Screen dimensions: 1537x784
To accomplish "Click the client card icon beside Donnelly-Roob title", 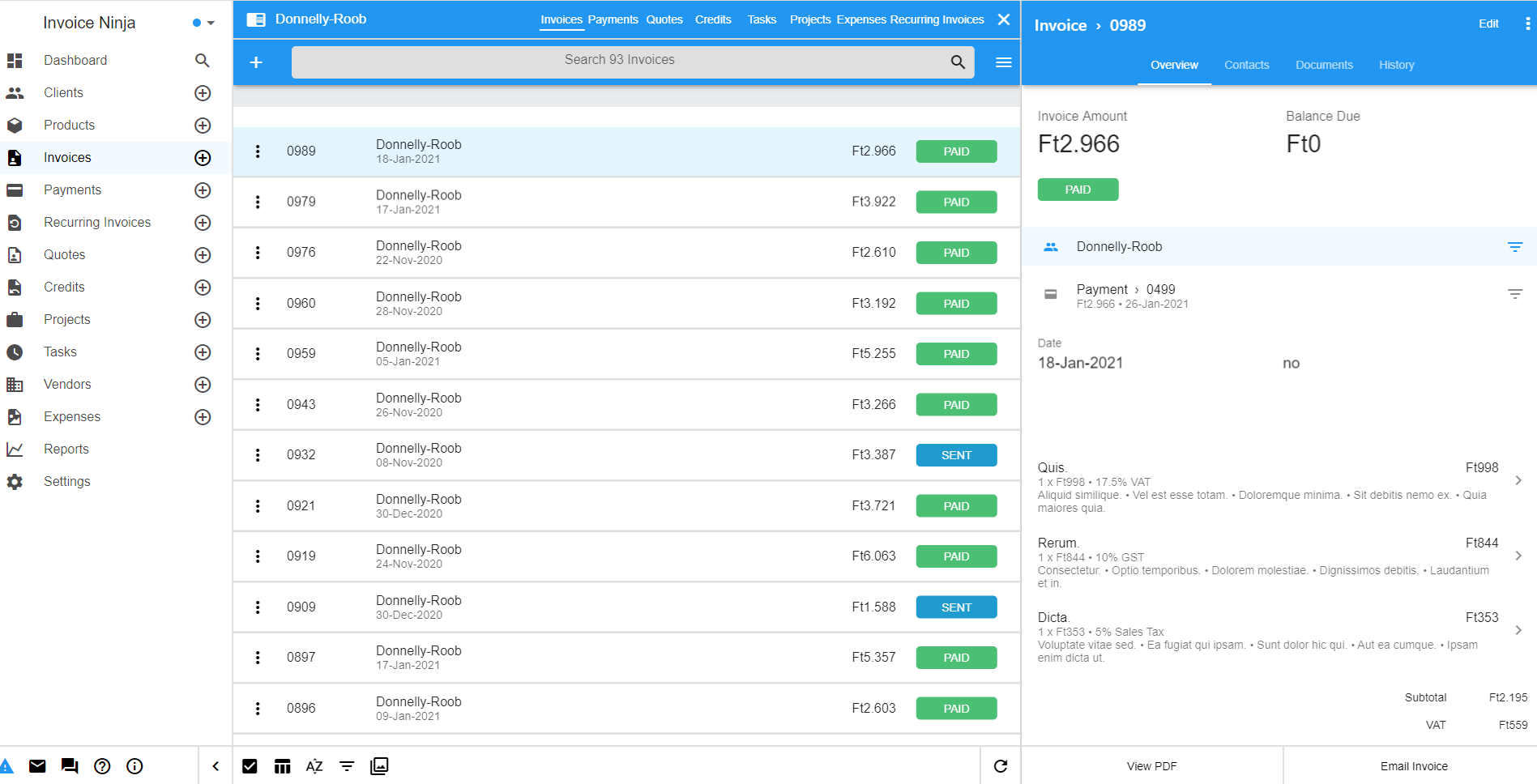I will [256, 19].
